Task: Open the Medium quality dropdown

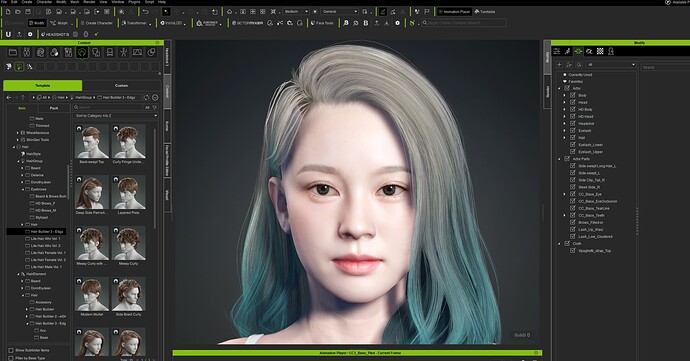Action: coord(298,11)
